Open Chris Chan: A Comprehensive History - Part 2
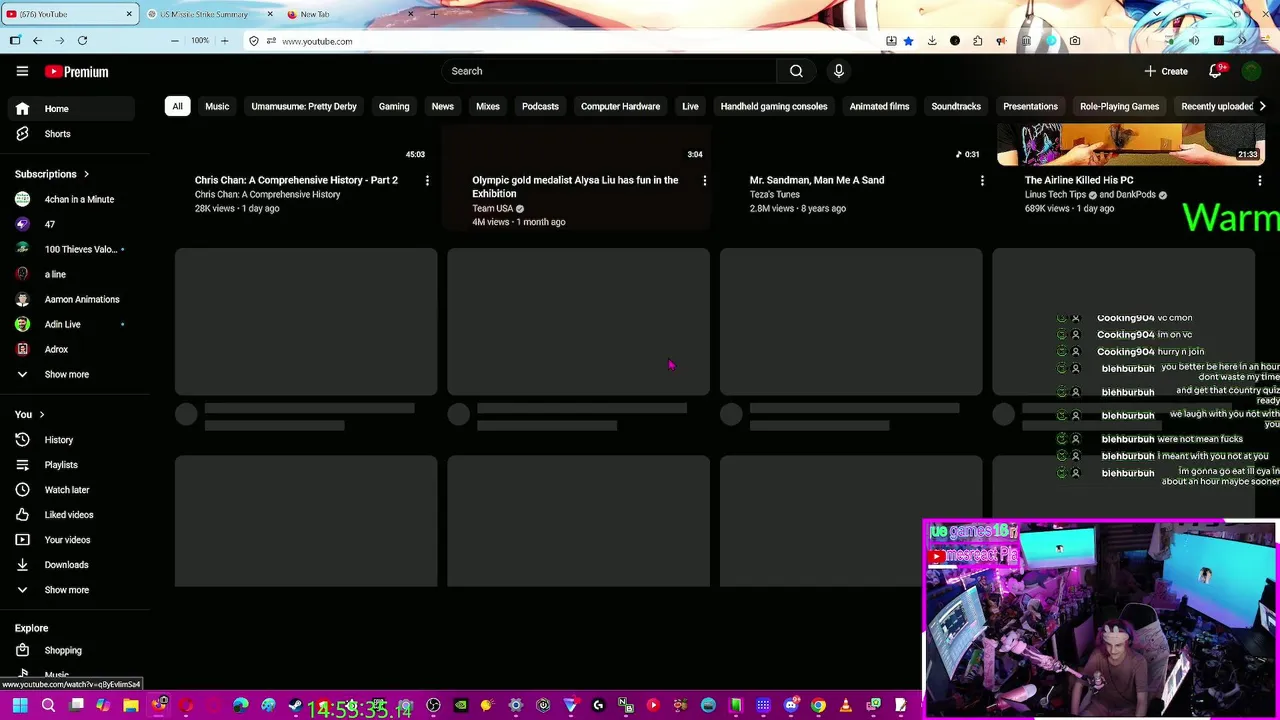 click(296, 180)
